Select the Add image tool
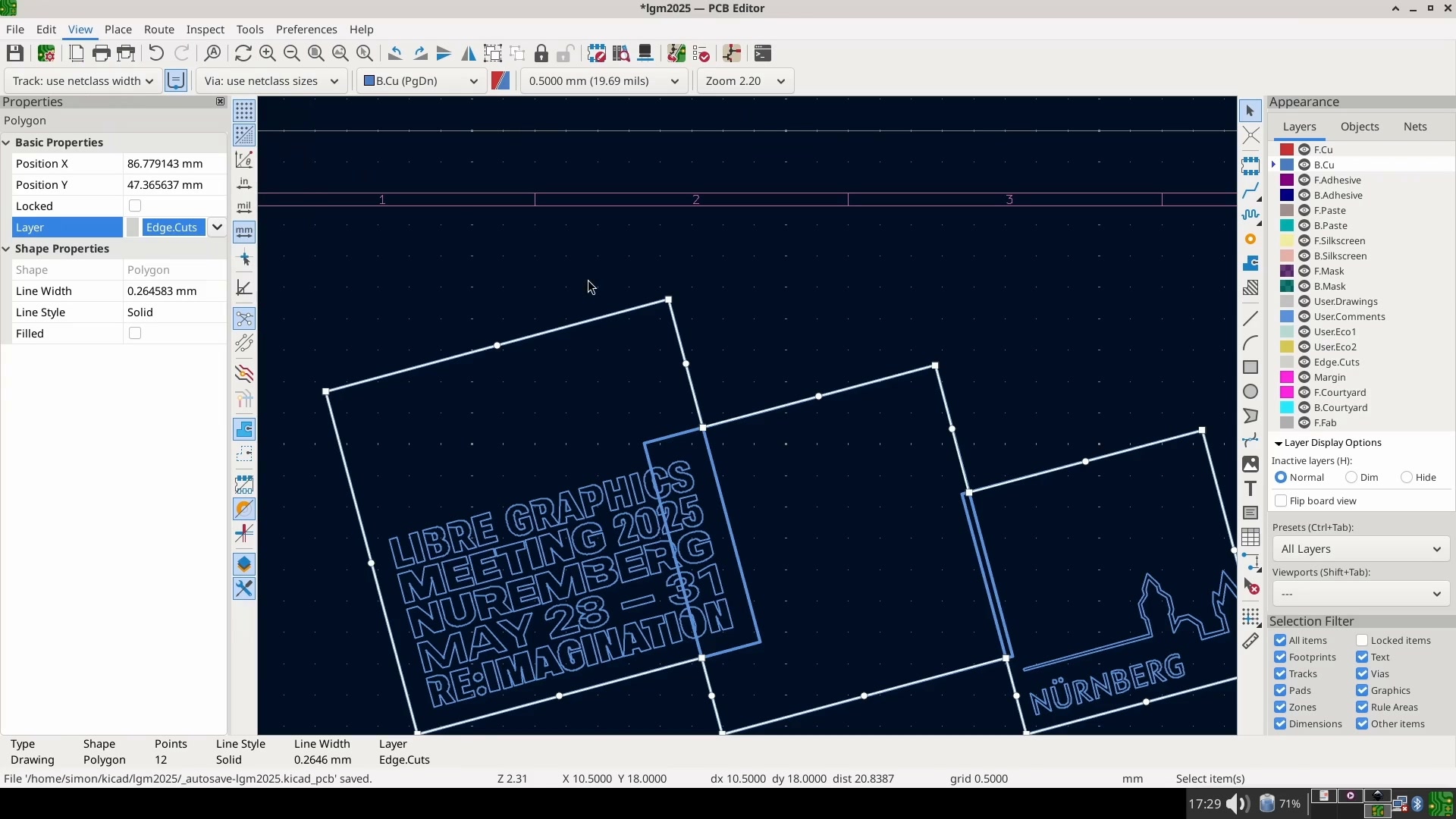This screenshot has width=1456, height=819. [x=1250, y=464]
